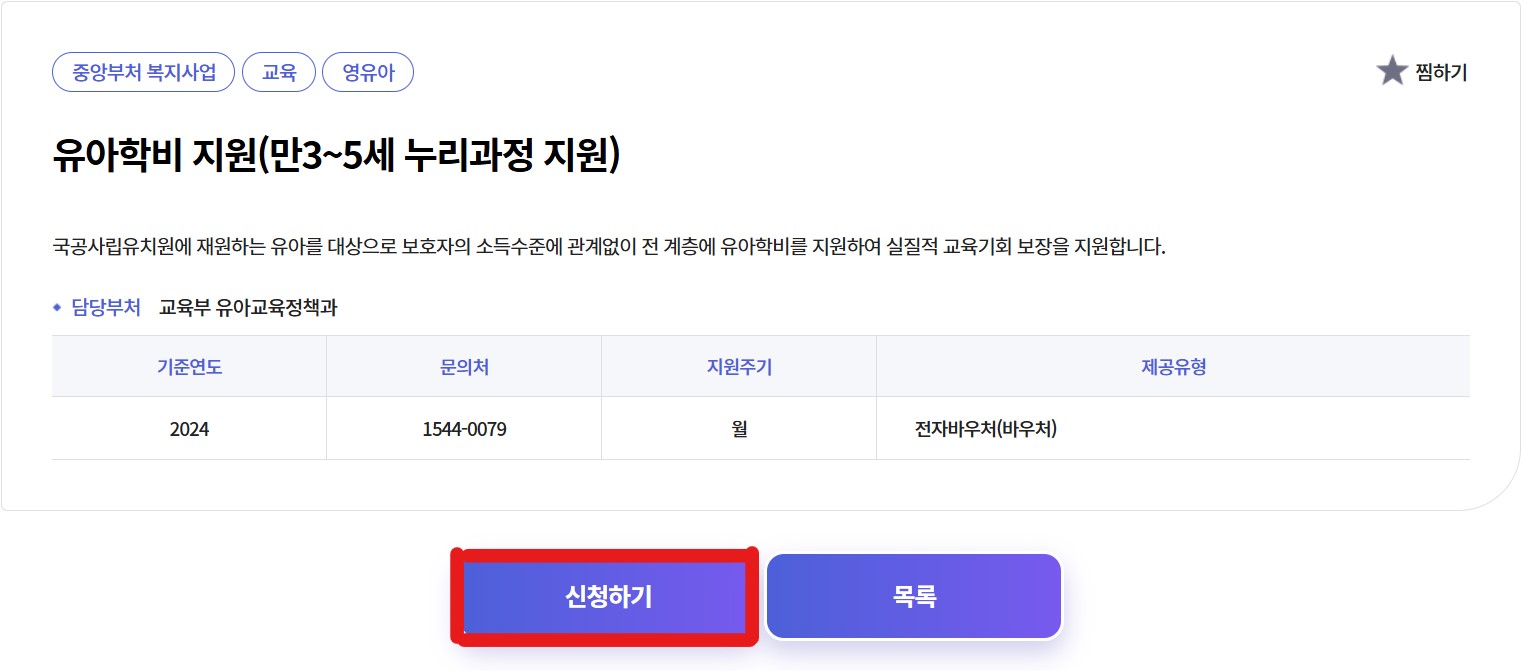
Task: Select the 영유아 tag chip
Action: 368,71
